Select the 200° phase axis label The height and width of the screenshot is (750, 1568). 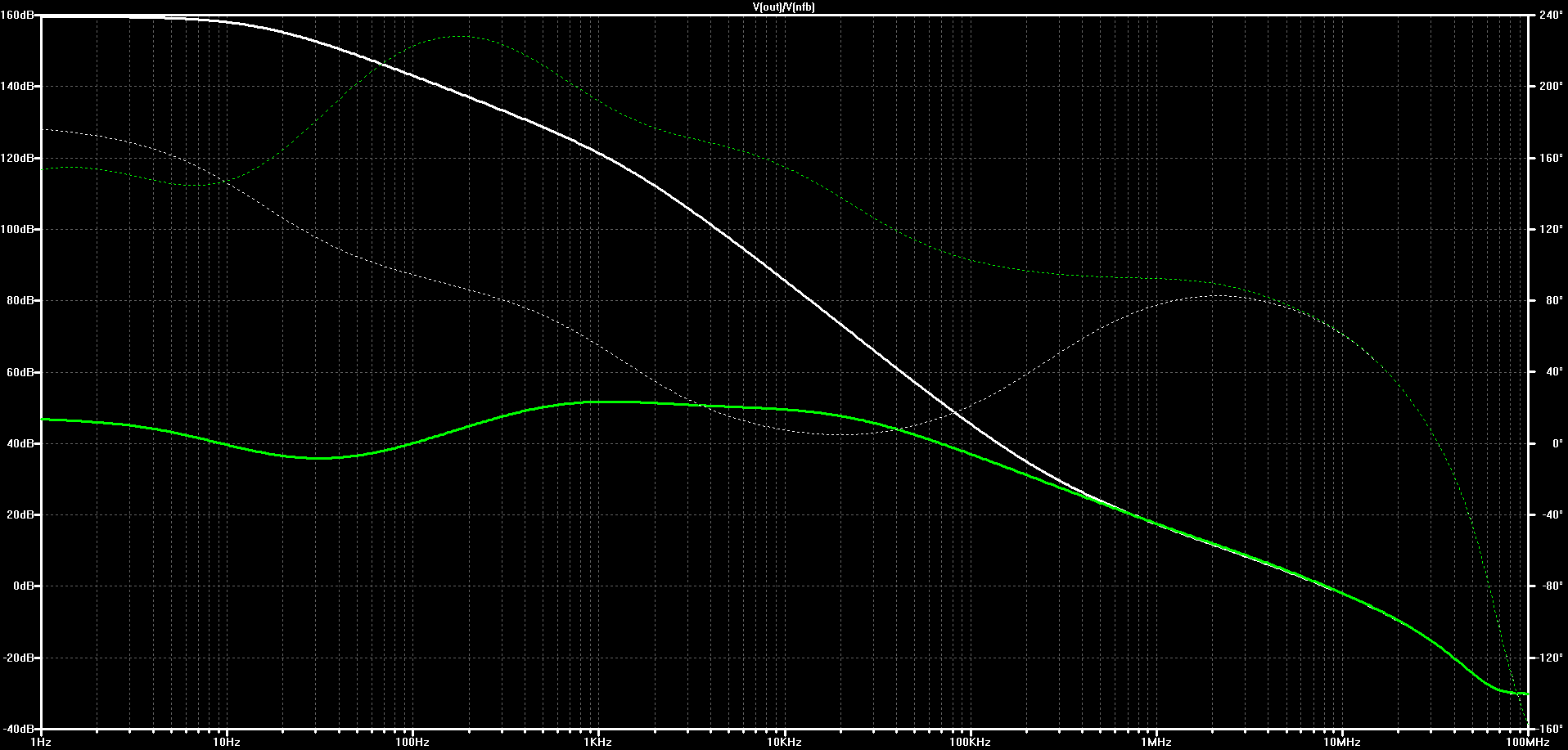pyautogui.click(x=1551, y=86)
